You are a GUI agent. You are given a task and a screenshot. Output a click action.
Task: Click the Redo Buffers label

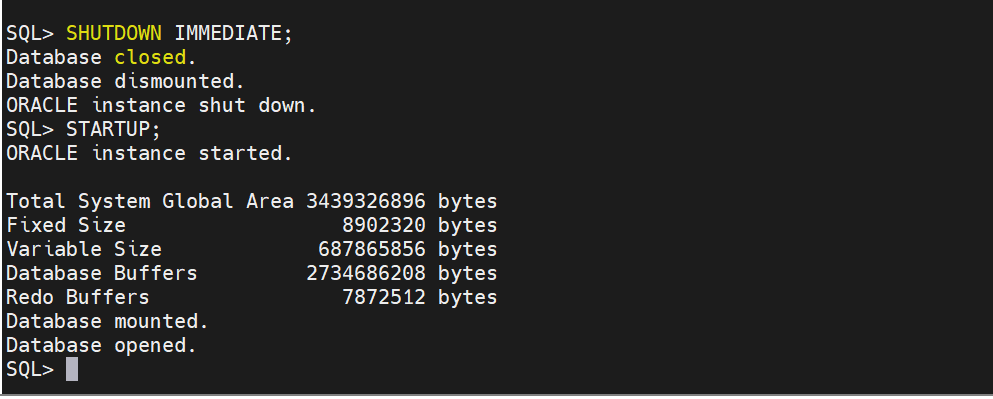pos(78,298)
